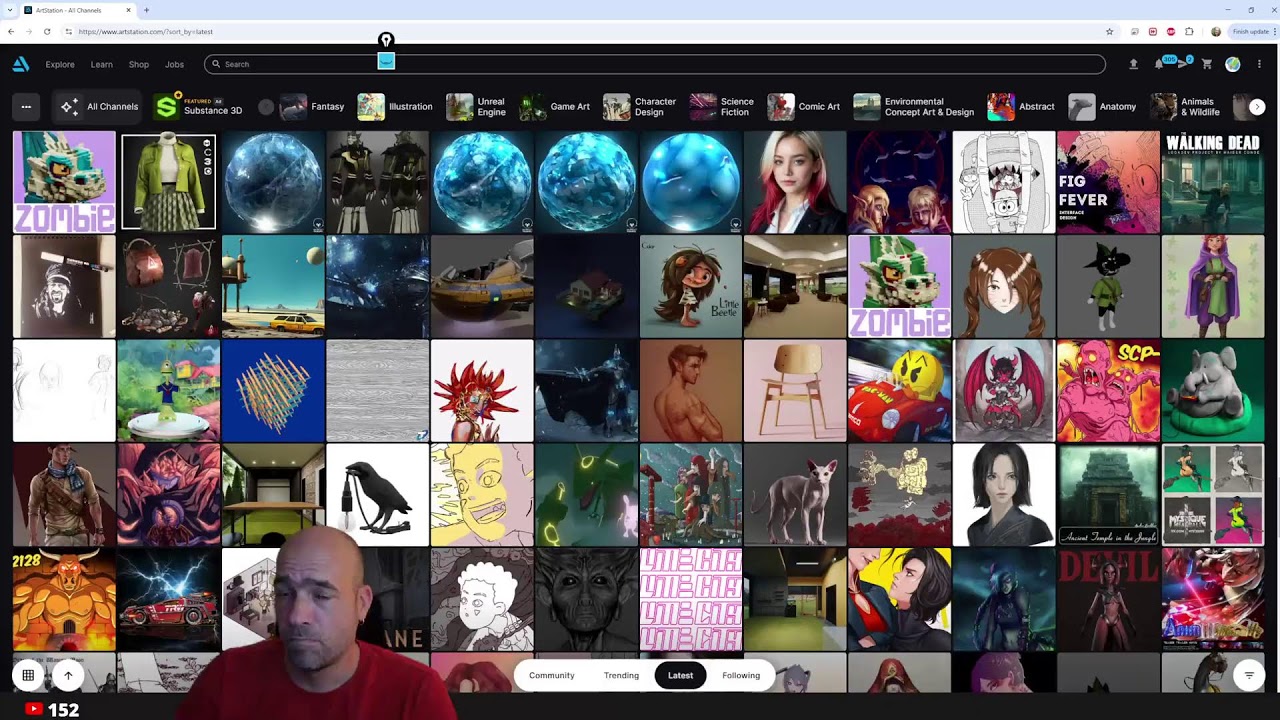Image resolution: width=1280 pixels, height=720 pixels.
Task: Open the browser extensions puzzle icon
Action: [1189, 31]
